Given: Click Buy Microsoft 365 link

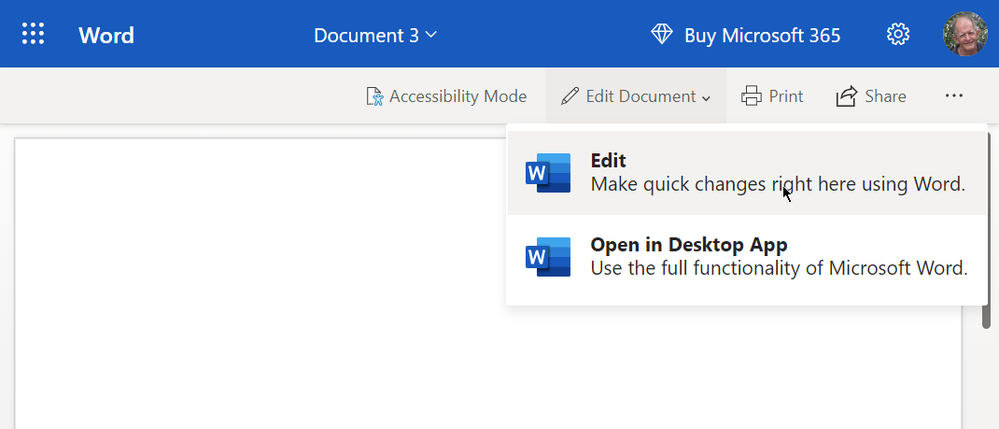Looking at the screenshot, I should [762, 36].
